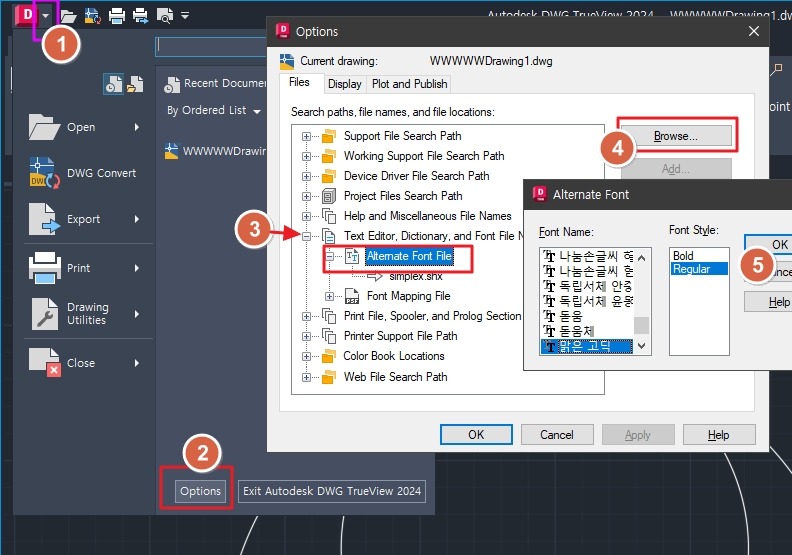
Task: Click the Browse... button
Action: point(676,136)
